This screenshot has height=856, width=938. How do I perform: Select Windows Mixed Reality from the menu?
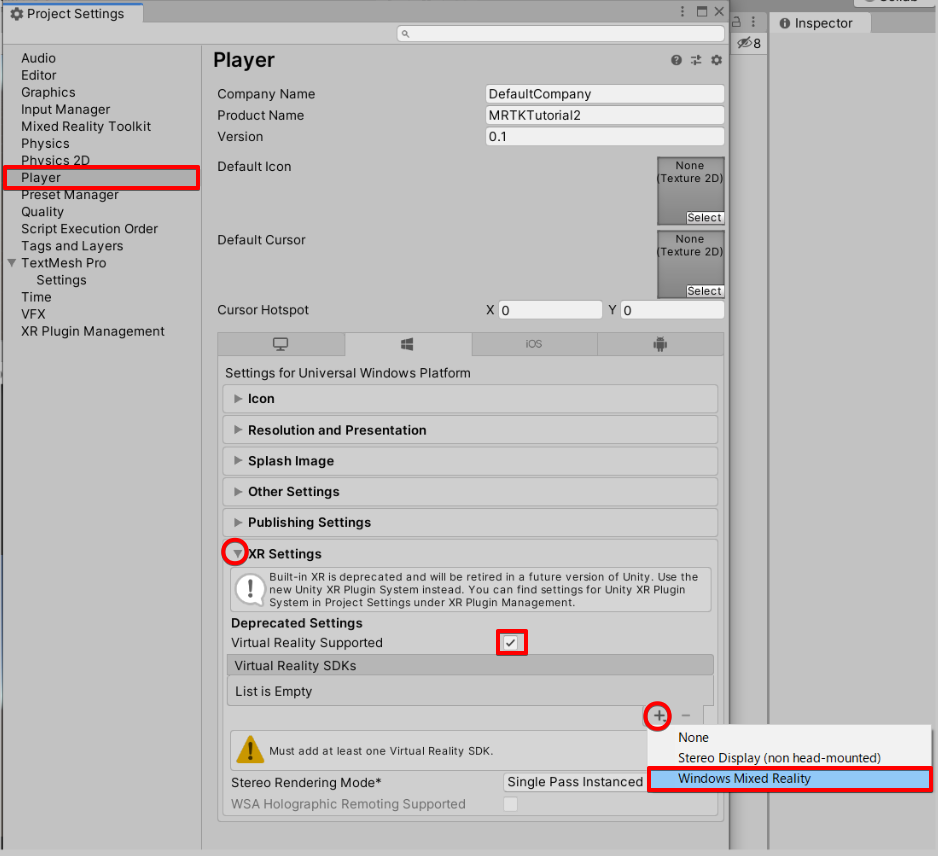(x=790, y=779)
